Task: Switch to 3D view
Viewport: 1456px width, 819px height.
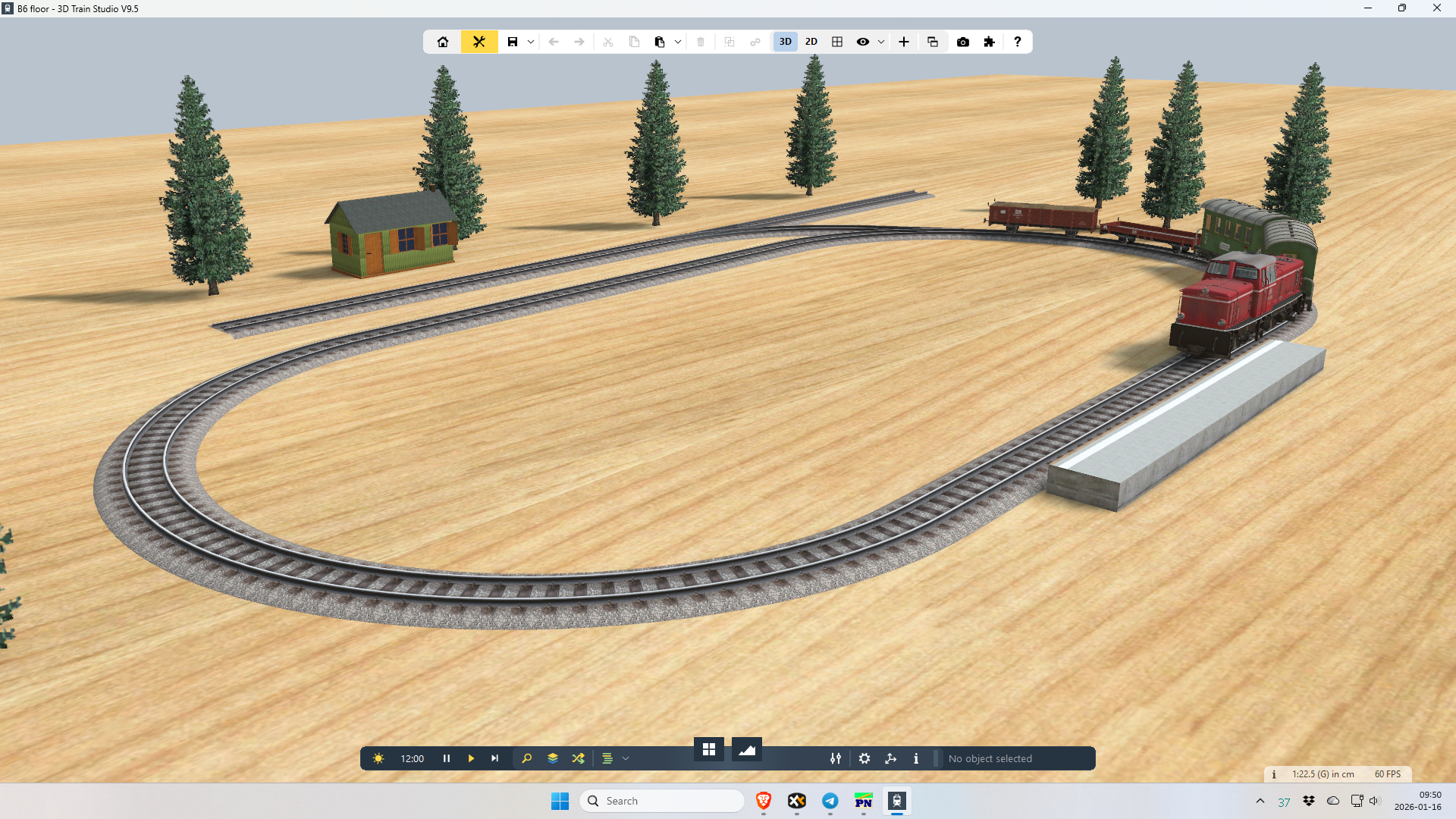Action: [x=786, y=42]
